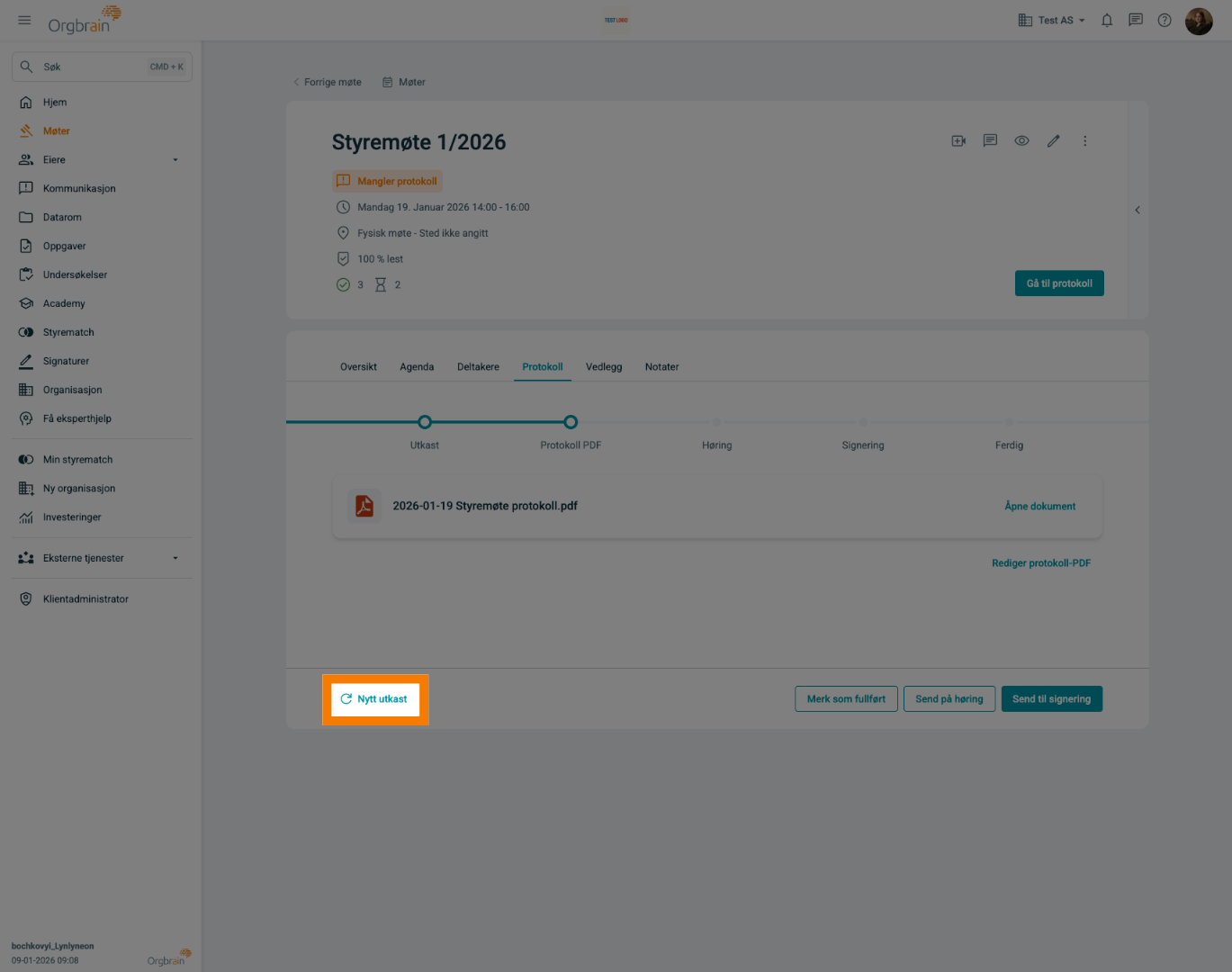Select the Signering progress step
Screen dimensions: 1232x972
point(863,422)
